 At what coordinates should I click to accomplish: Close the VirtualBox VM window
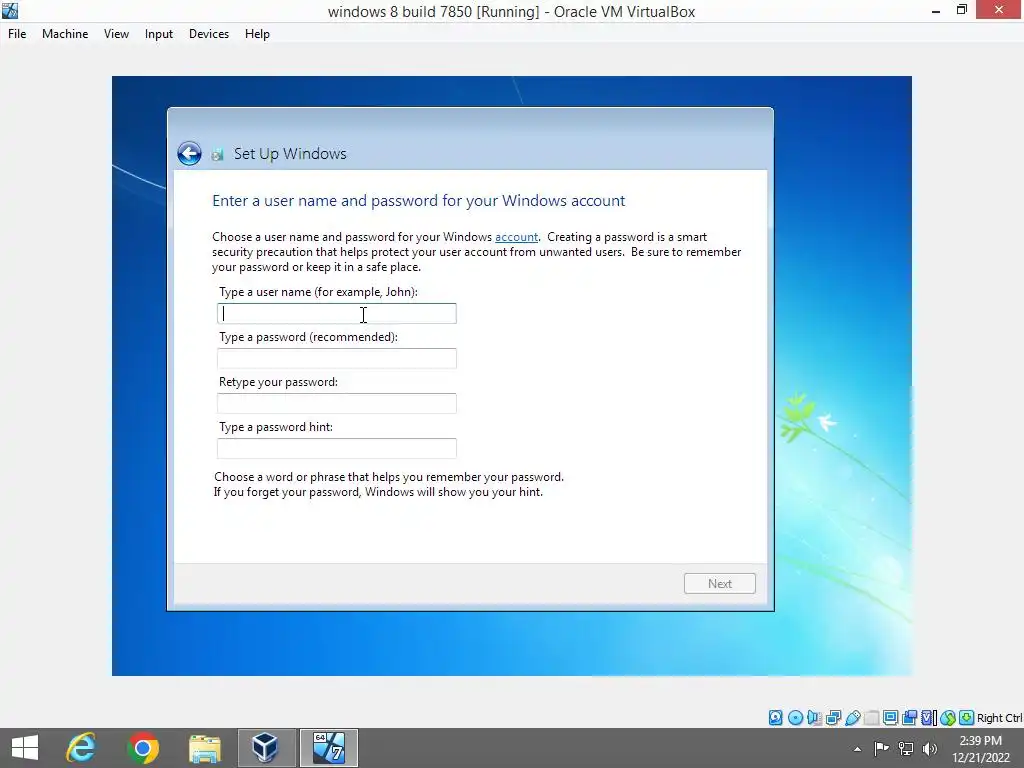click(x=999, y=10)
